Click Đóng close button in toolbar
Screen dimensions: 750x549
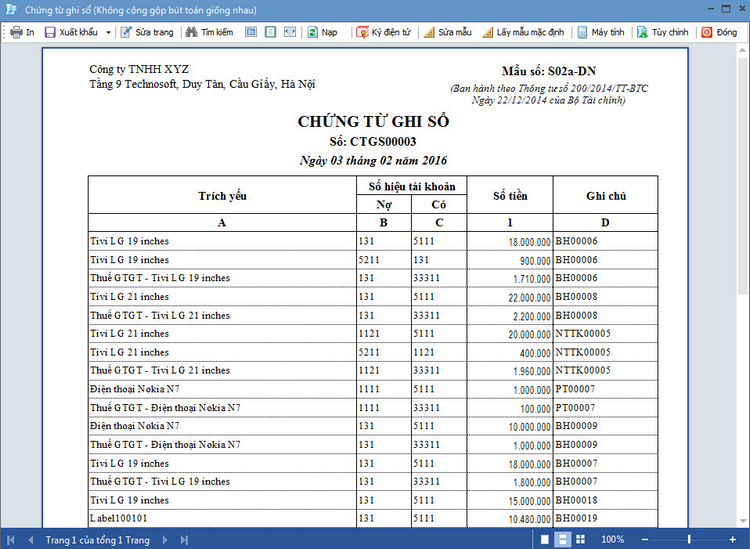(x=719, y=33)
